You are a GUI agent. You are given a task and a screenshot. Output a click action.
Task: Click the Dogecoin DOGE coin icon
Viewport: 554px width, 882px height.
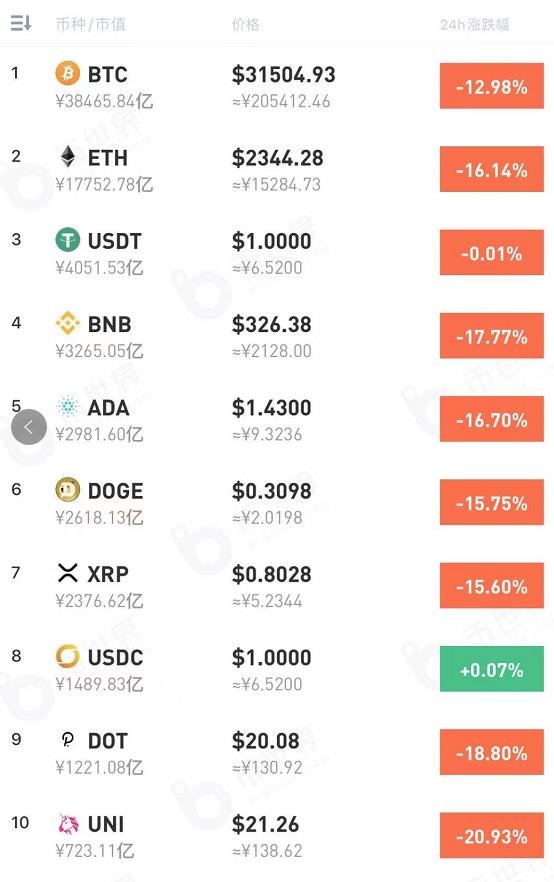coord(67,489)
